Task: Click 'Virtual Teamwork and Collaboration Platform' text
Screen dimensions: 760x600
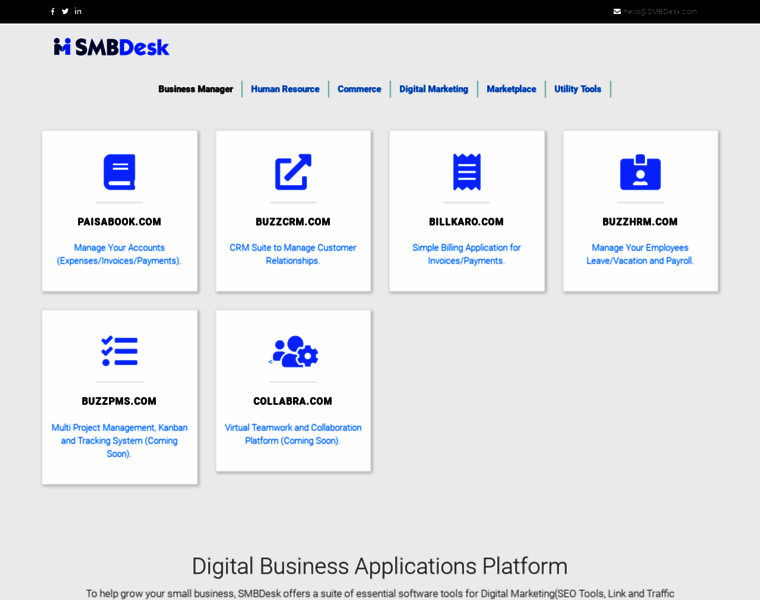Action: click(293, 434)
